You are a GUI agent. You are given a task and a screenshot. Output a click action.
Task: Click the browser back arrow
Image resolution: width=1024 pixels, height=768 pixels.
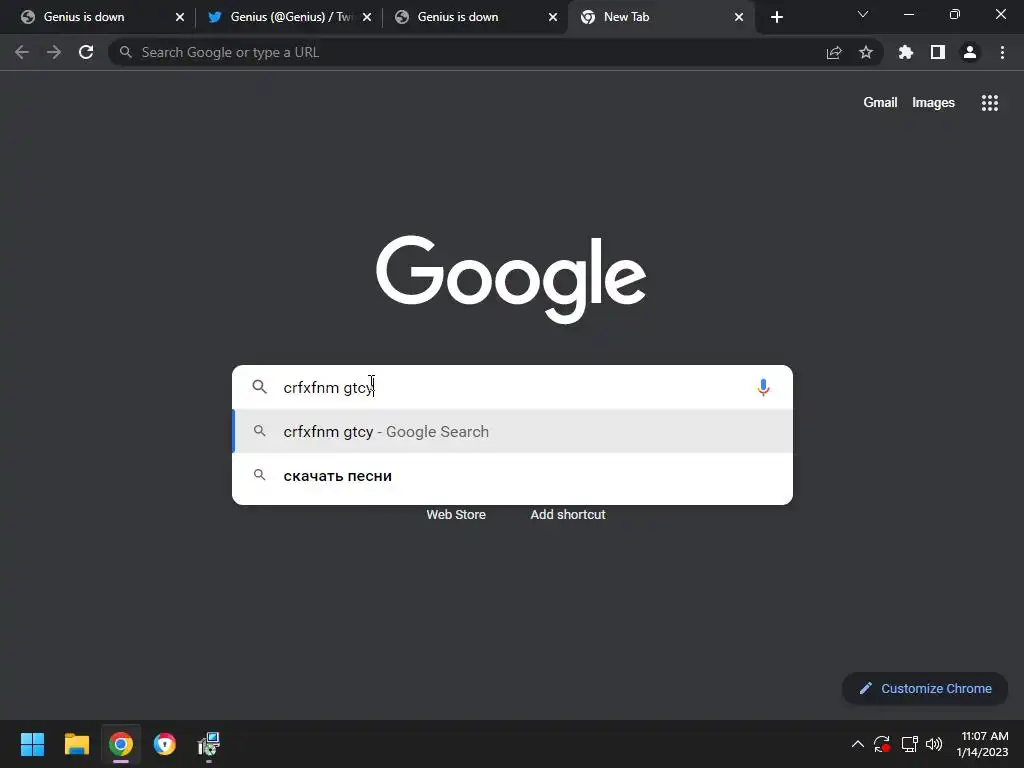tap(22, 52)
